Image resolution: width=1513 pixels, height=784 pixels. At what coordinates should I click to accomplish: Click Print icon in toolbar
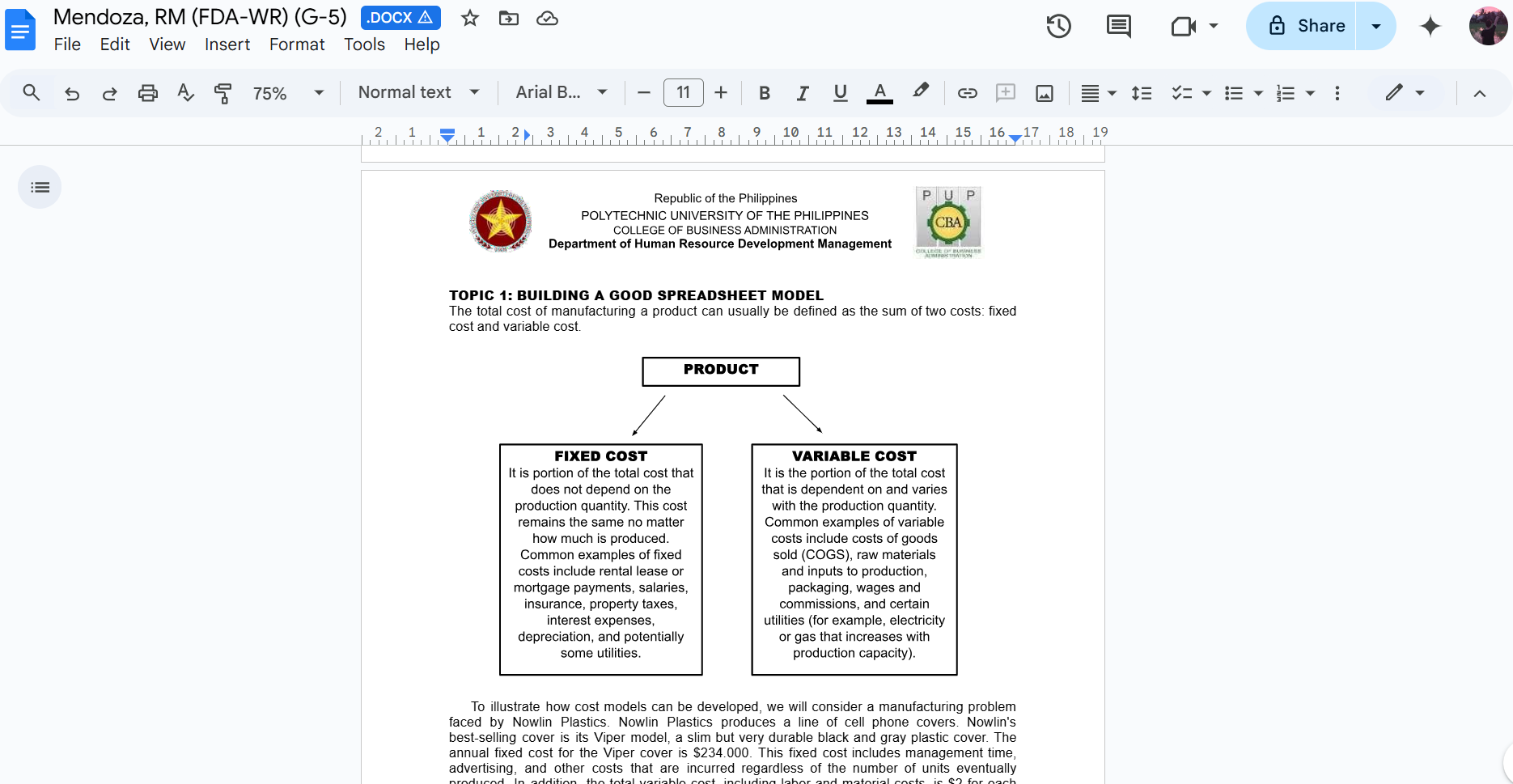click(x=147, y=93)
